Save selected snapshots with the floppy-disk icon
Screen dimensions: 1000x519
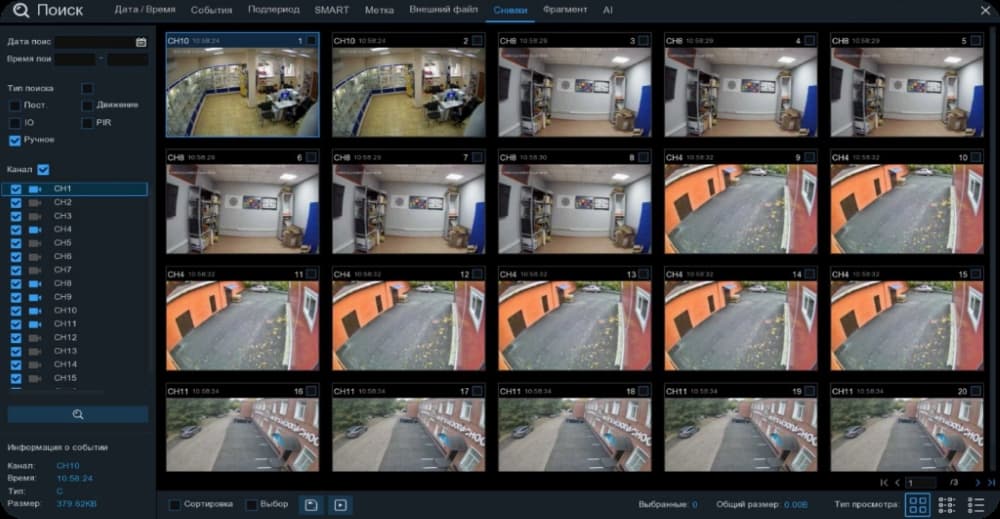pyautogui.click(x=311, y=505)
